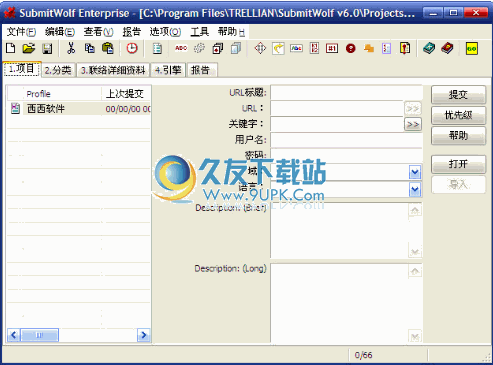Click into the 关键字 input field
This screenshot has width=493, height=365.
click(337, 124)
